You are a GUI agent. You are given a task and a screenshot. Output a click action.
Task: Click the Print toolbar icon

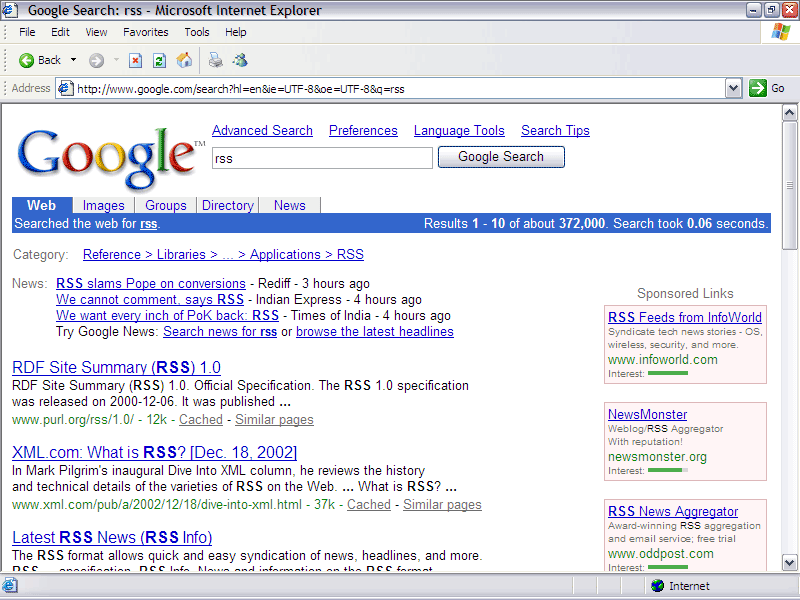215,61
